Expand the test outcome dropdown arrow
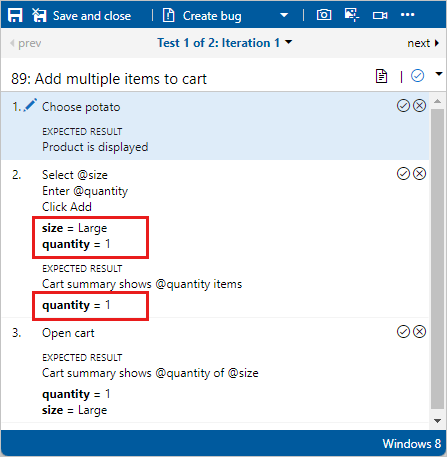The height and width of the screenshot is (457, 447). pos(439,74)
